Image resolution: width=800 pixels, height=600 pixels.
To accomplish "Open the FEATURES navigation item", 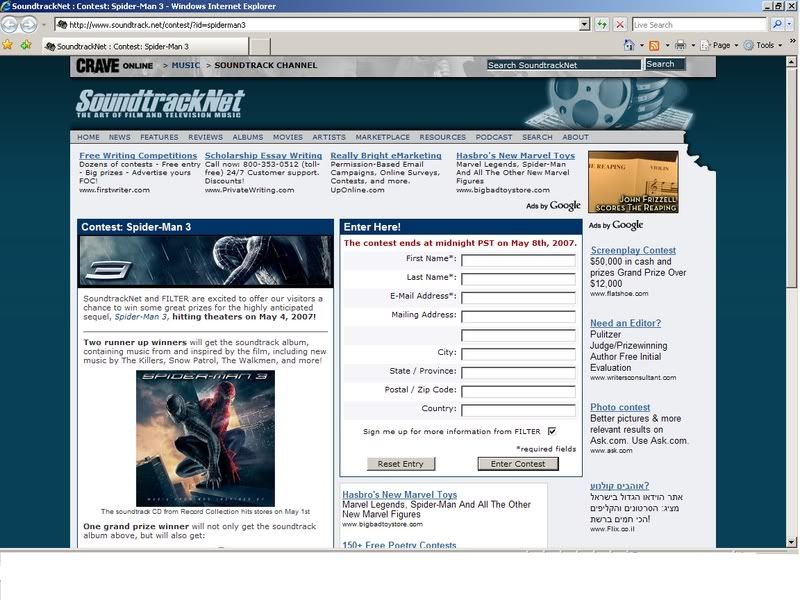I will tap(159, 137).
